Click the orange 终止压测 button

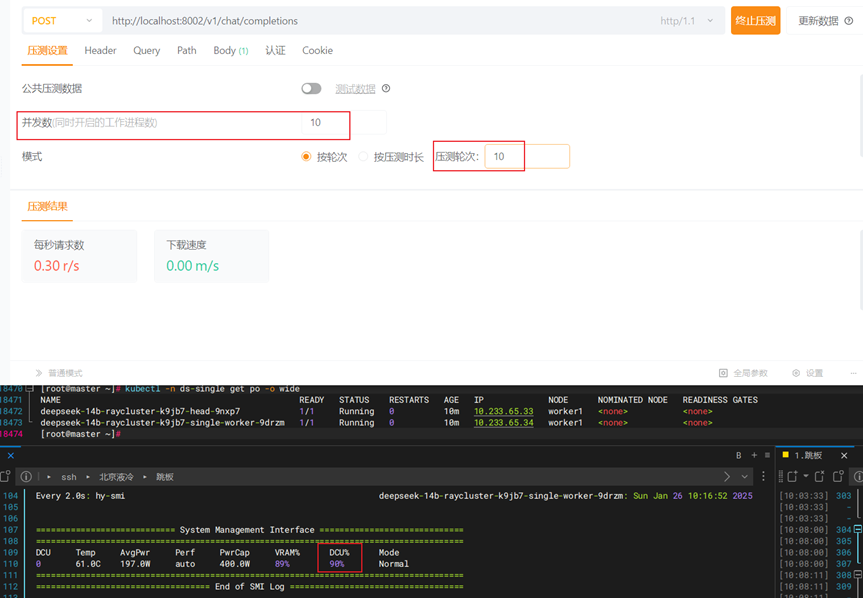(755, 21)
